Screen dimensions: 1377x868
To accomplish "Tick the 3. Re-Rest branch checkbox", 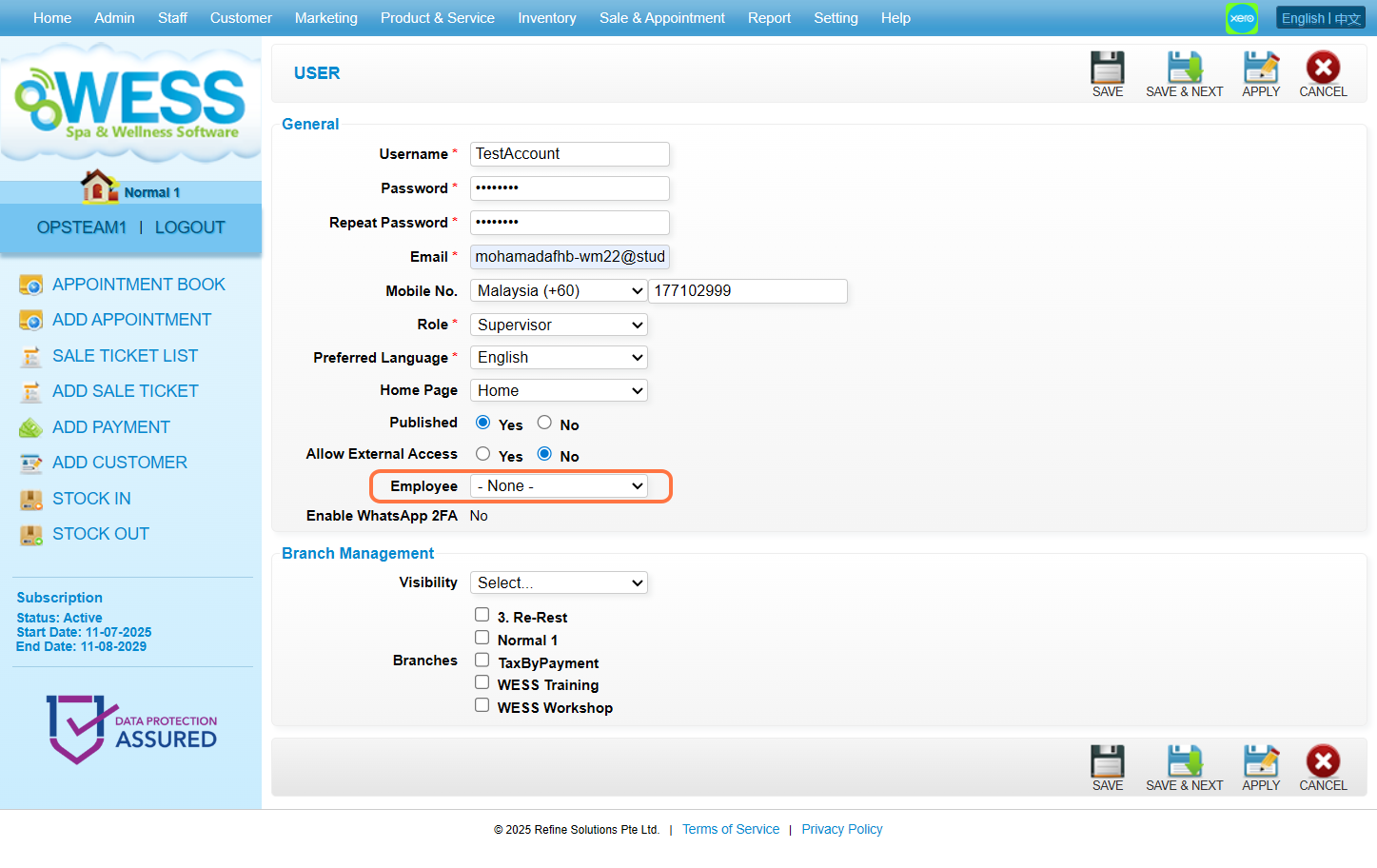I will [482, 615].
